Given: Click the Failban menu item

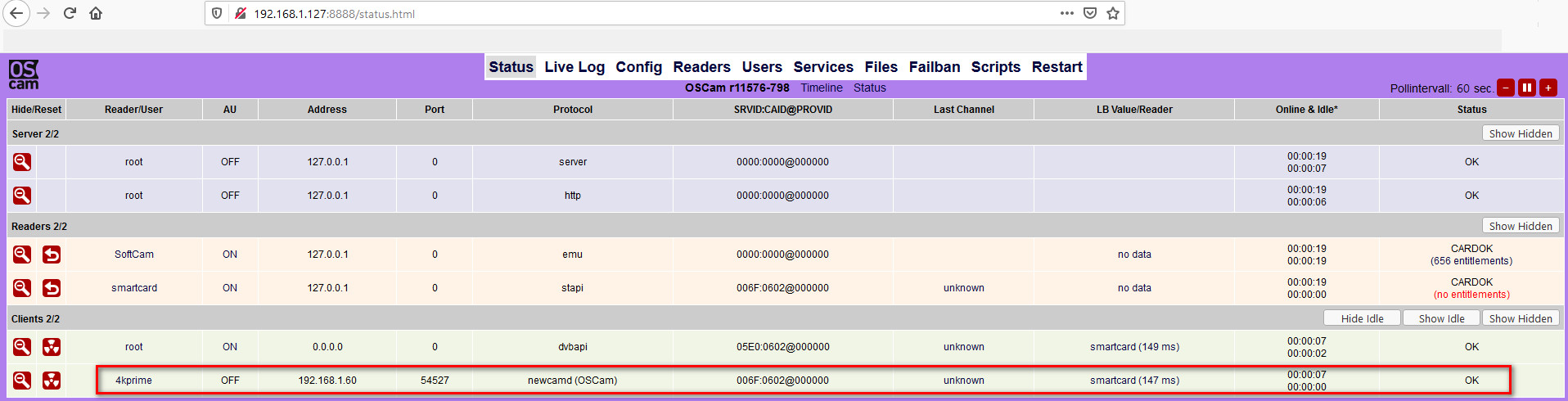Looking at the screenshot, I should (x=935, y=67).
